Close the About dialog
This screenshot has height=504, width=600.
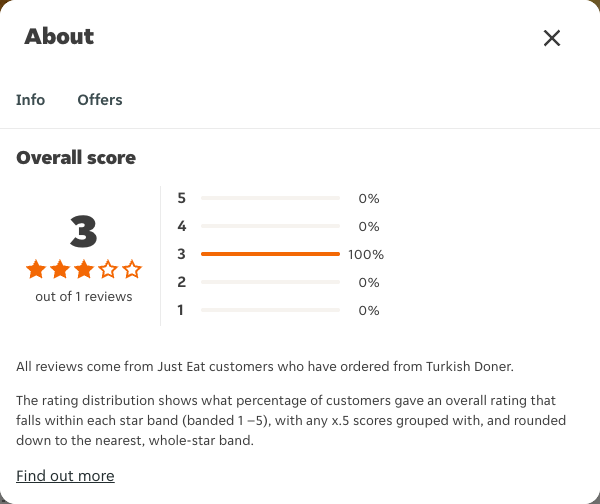click(552, 38)
